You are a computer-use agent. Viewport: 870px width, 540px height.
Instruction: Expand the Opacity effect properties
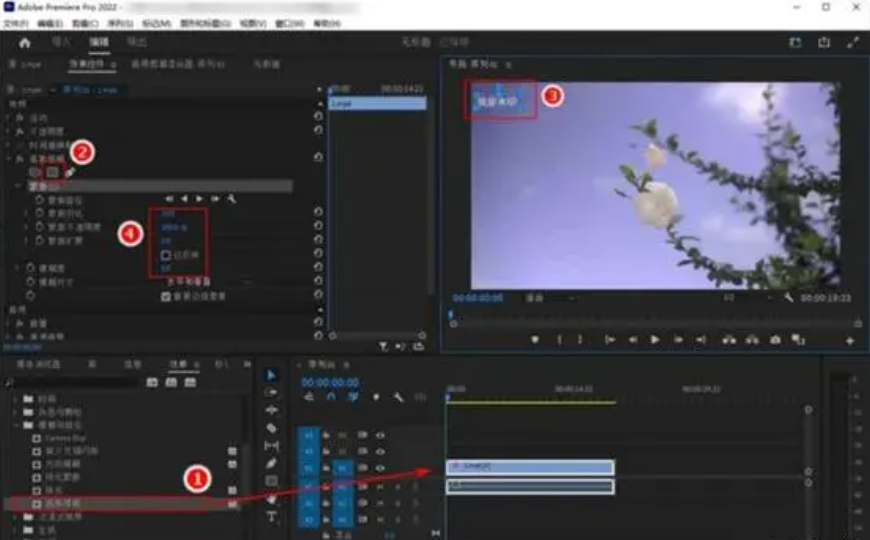8,132
